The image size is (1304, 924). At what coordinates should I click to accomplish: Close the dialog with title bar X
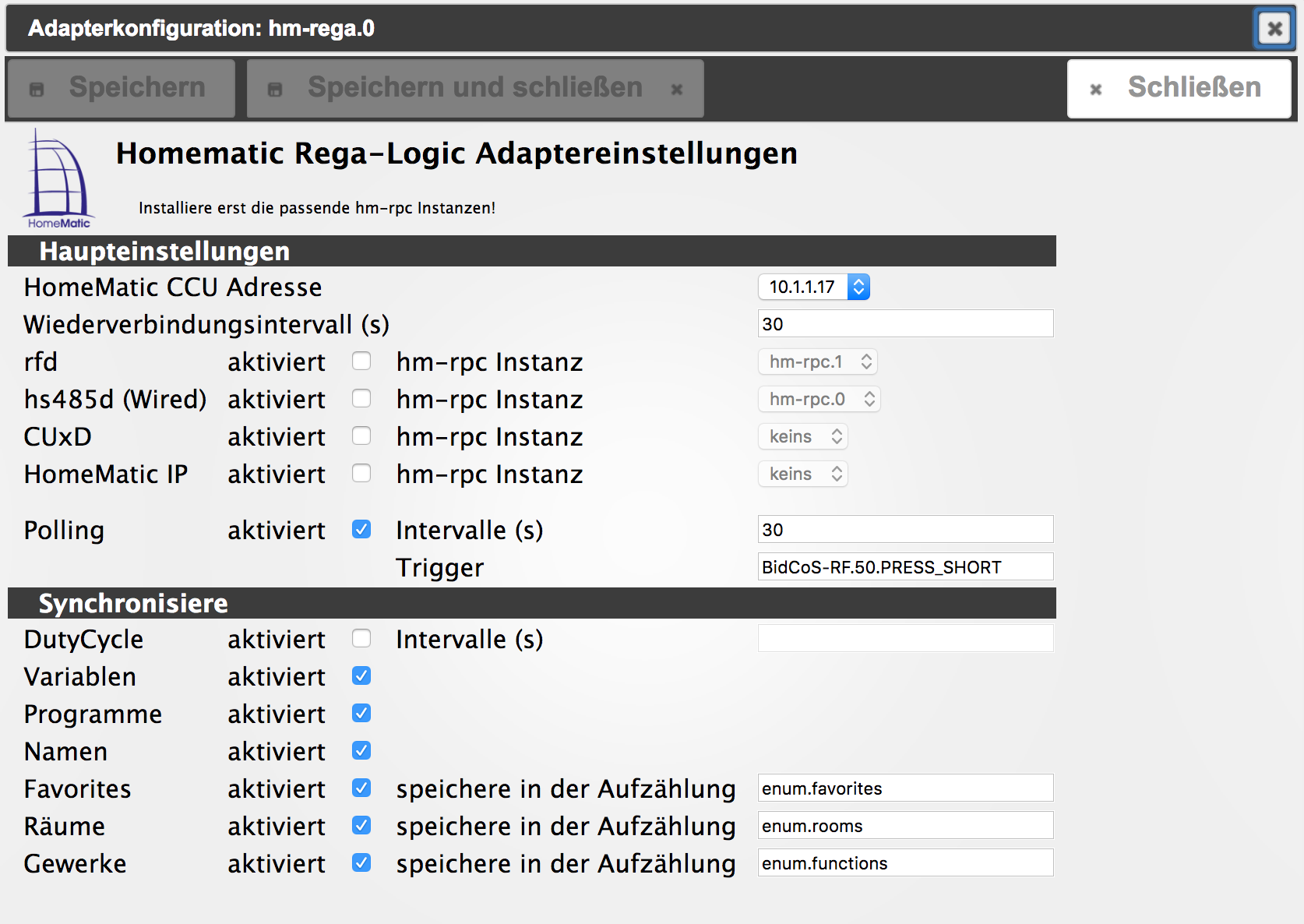point(1274,29)
